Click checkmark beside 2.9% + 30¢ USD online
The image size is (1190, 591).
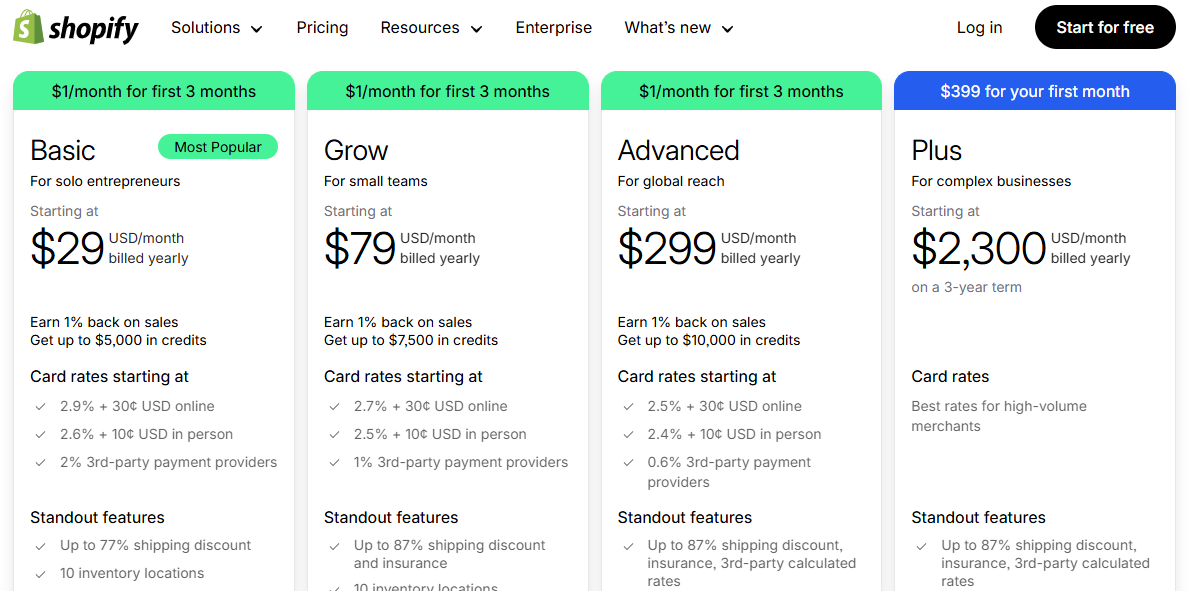[x=40, y=406]
